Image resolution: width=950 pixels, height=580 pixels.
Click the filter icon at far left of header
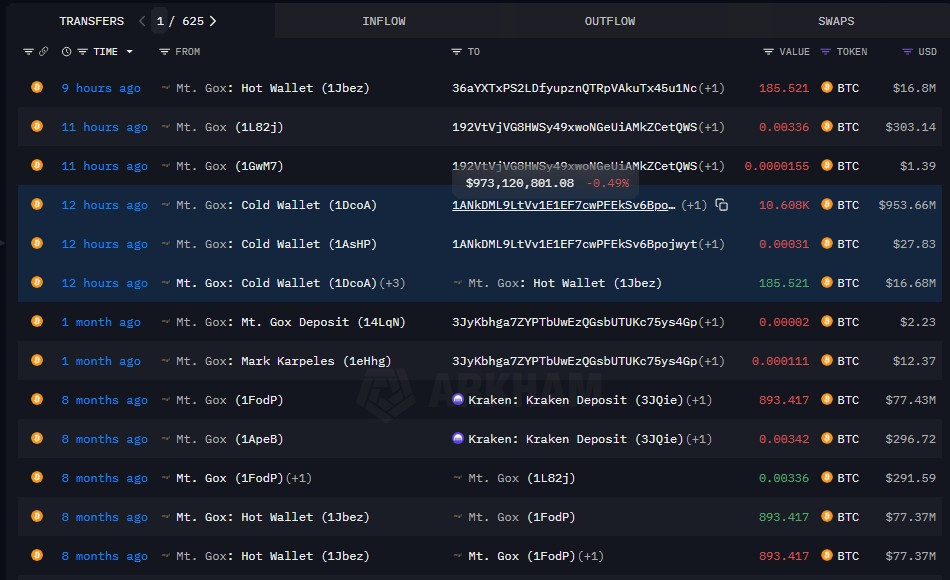click(x=28, y=52)
